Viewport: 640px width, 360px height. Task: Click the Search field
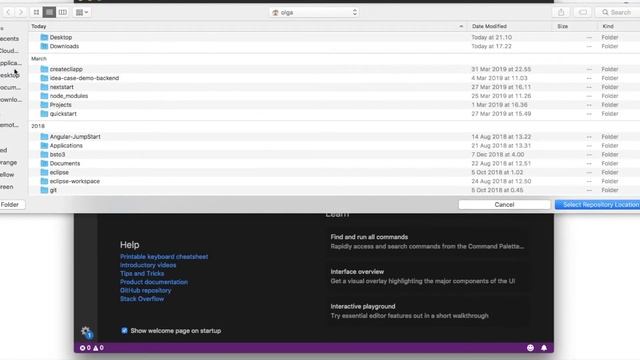618,12
